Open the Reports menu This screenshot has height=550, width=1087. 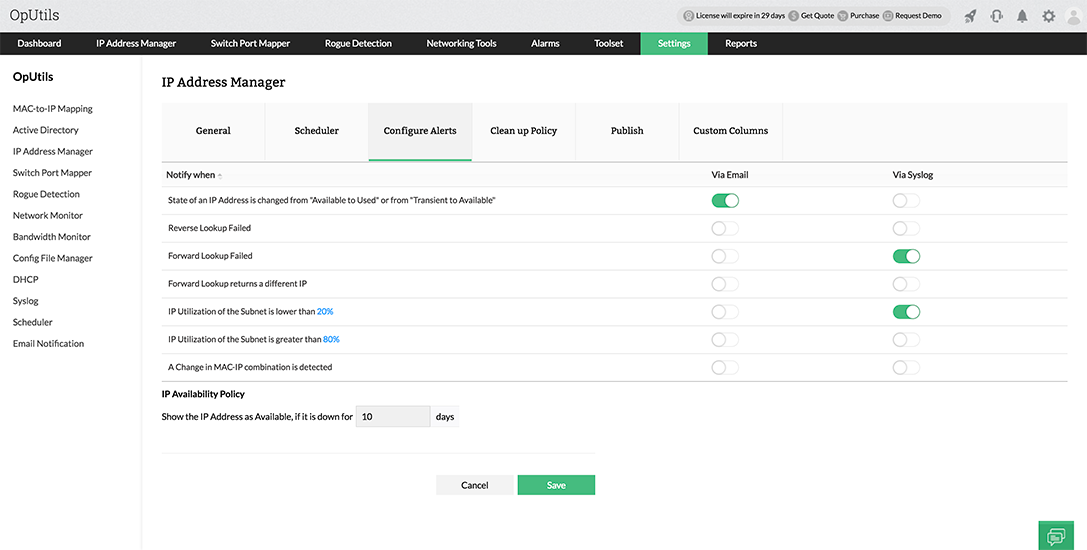pos(741,43)
